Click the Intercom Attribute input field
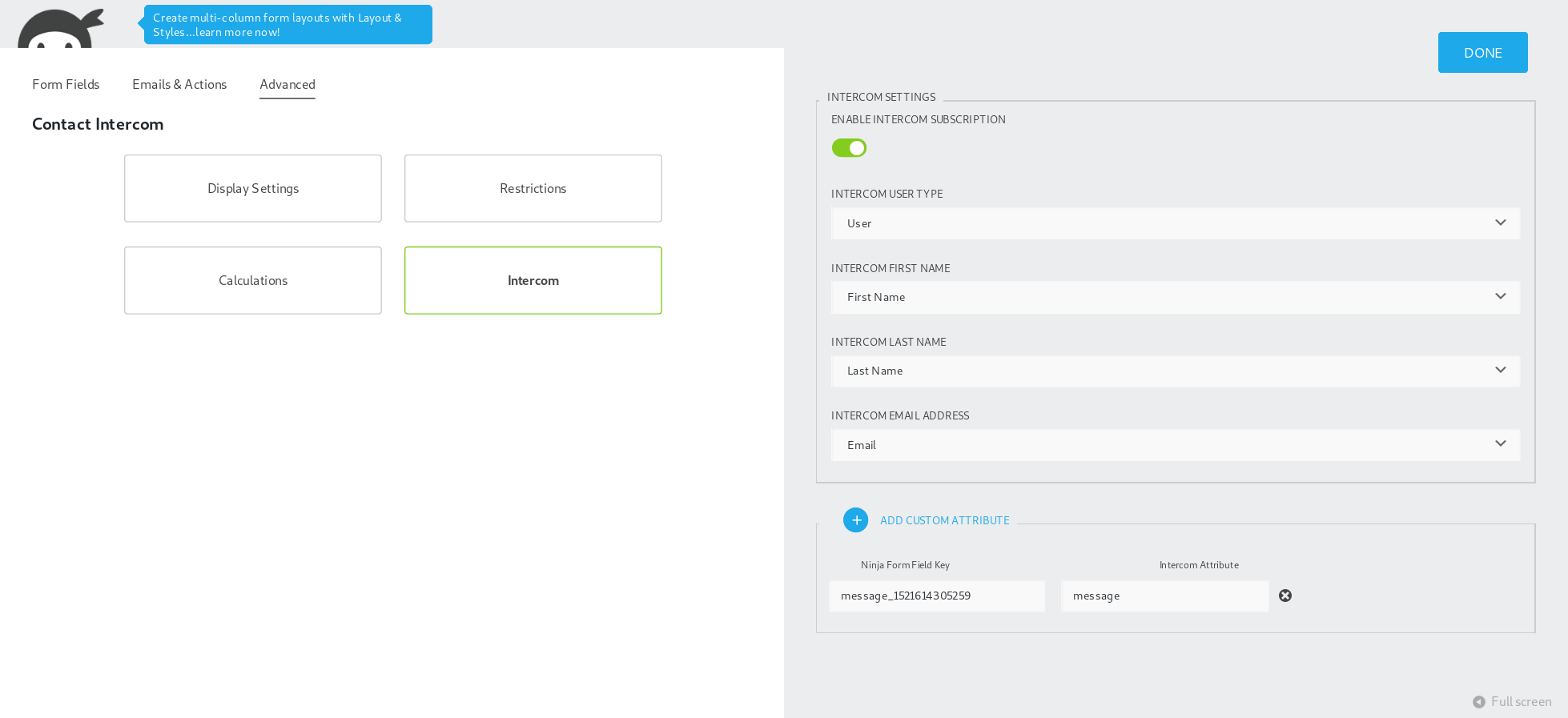1568x718 pixels. [x=1165, y=596]
